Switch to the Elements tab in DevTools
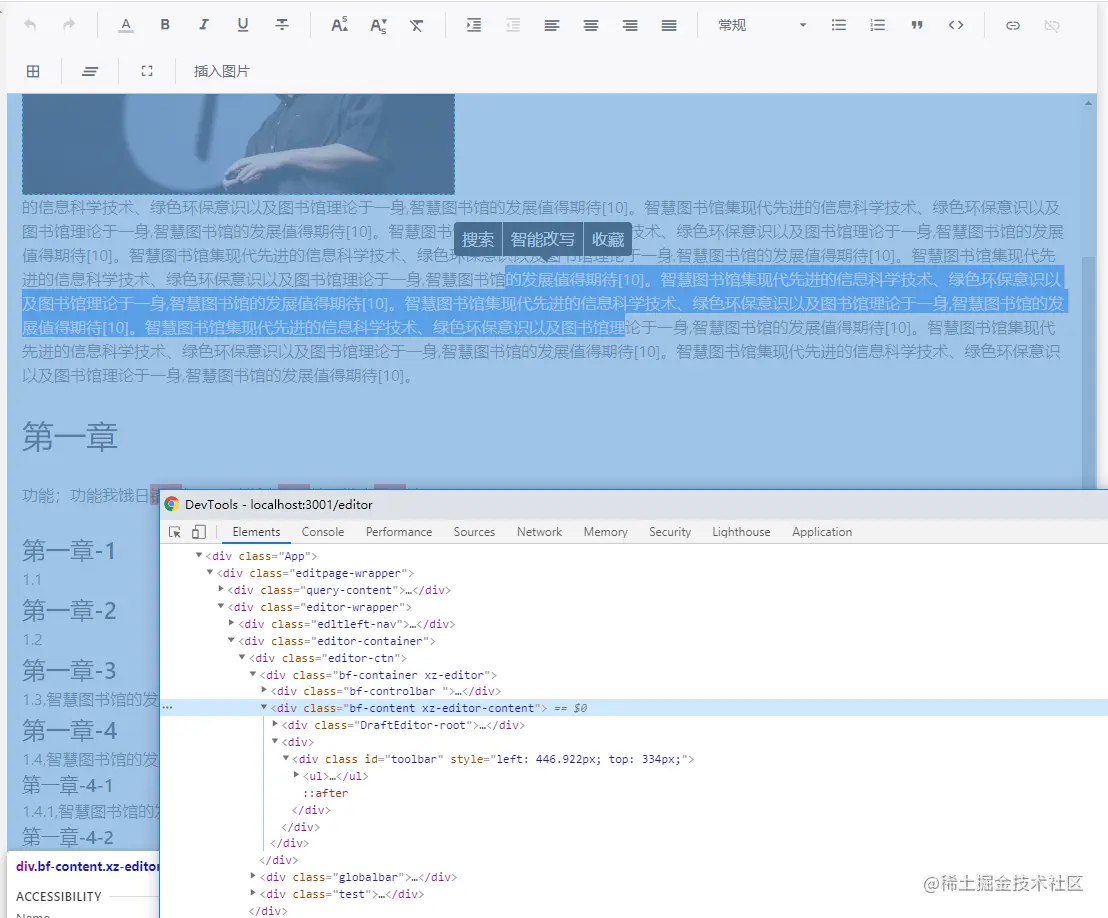Screen dimensions: 1108x918 [x=257, y=532]
